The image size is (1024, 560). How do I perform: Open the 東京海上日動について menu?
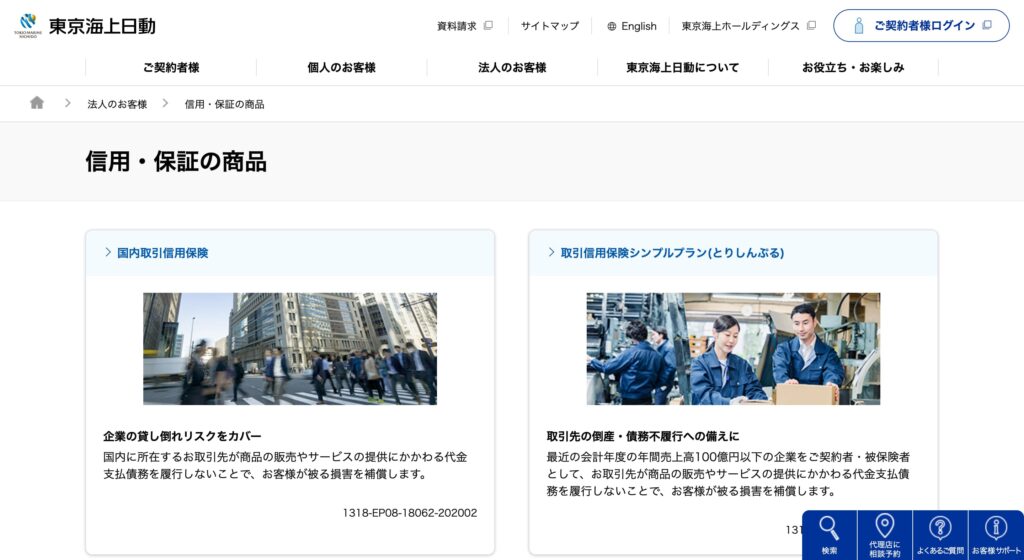tap(682, 67)
